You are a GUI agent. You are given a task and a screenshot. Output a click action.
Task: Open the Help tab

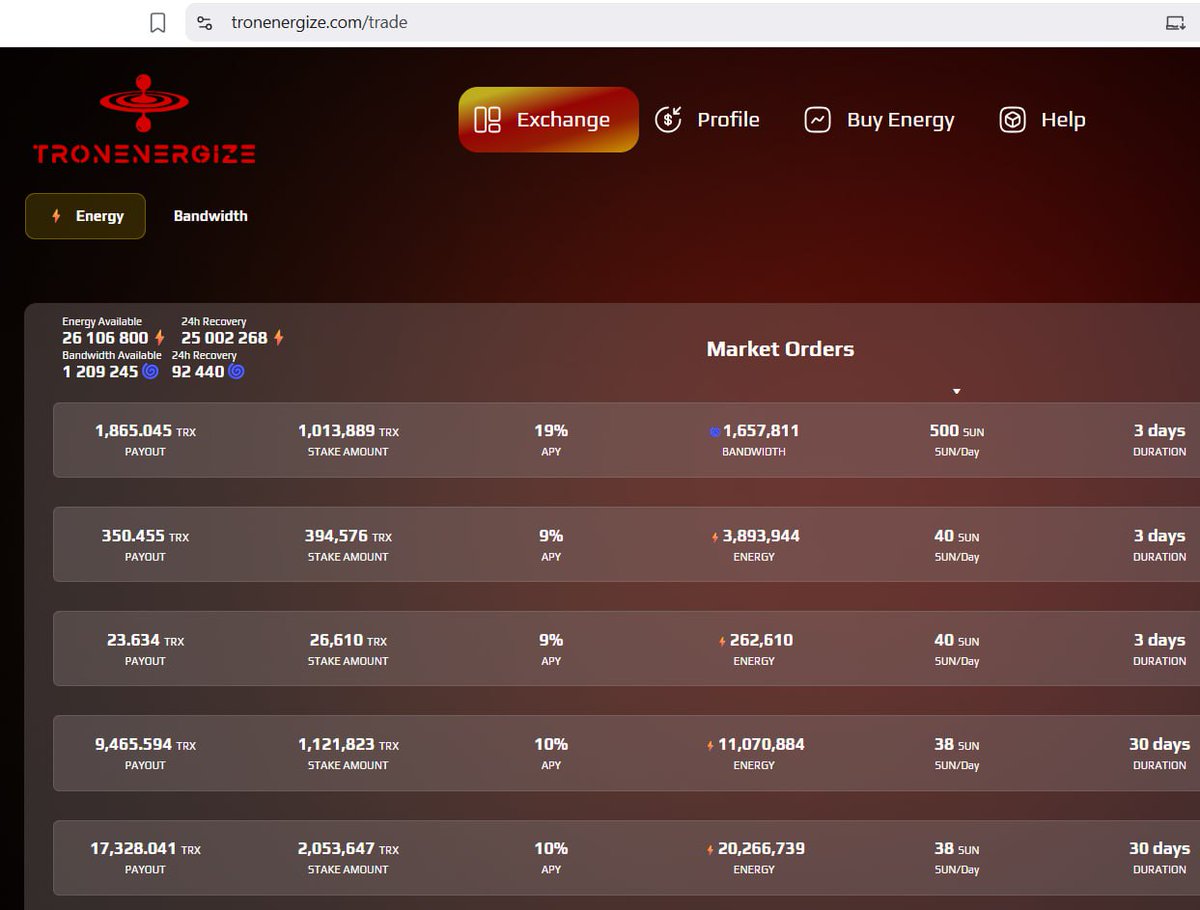point(1042,120)
